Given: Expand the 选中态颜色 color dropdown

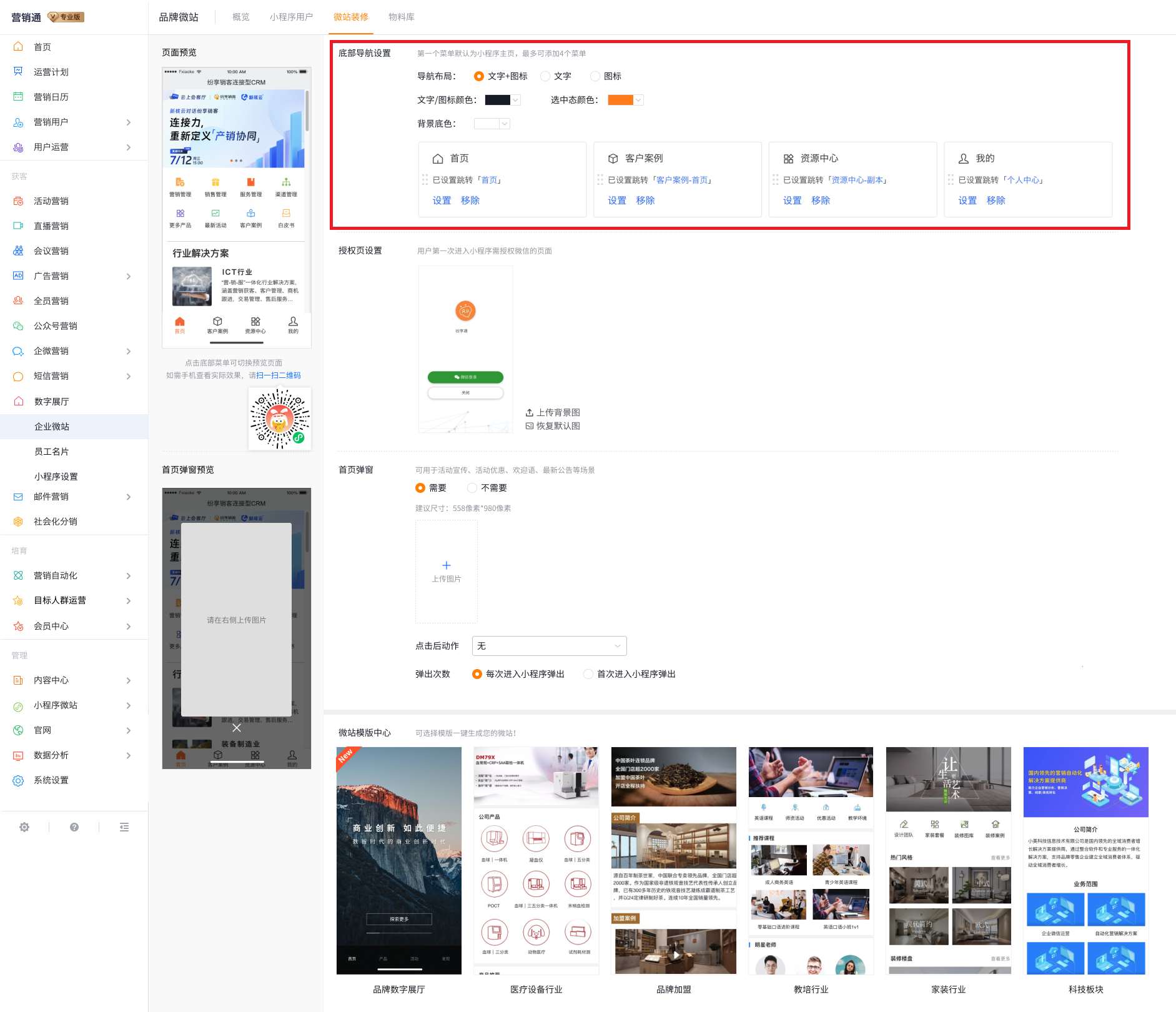Looking at the screenshot, I should (x=638, y=99).
